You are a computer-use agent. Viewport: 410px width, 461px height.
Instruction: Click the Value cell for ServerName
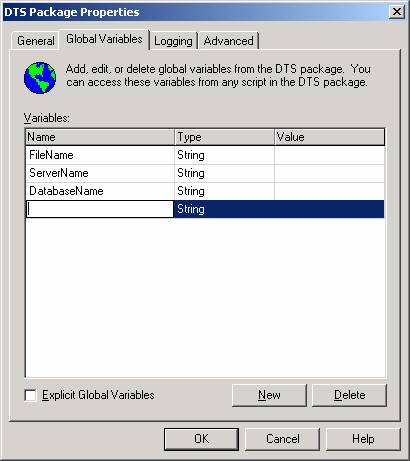pos(329,173)
